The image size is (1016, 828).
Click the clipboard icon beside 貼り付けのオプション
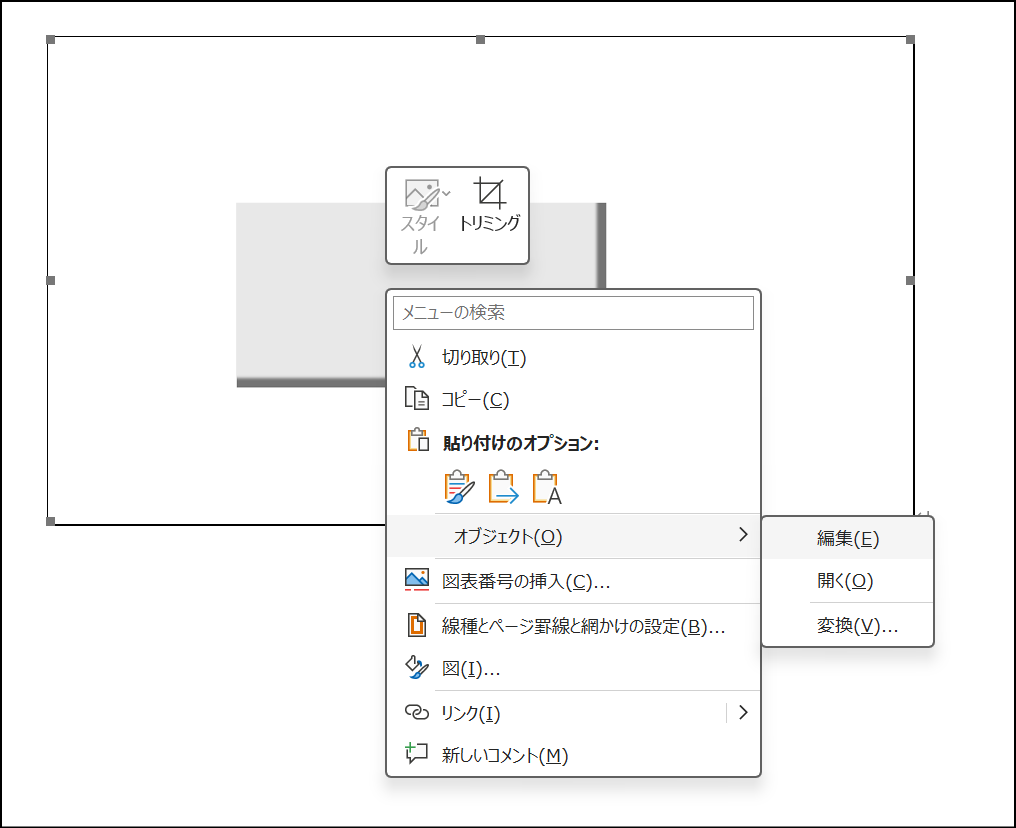point(418,440)
